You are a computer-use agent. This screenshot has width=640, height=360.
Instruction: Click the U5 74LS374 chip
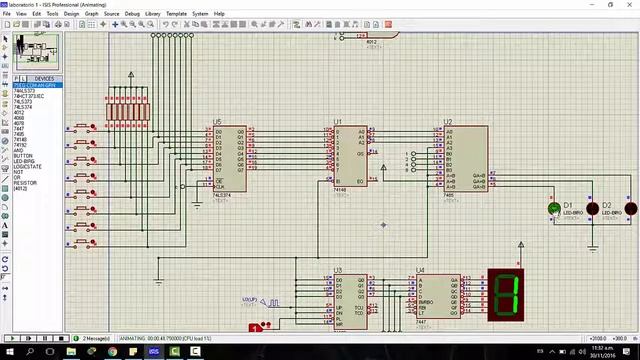tap(230, 159)
